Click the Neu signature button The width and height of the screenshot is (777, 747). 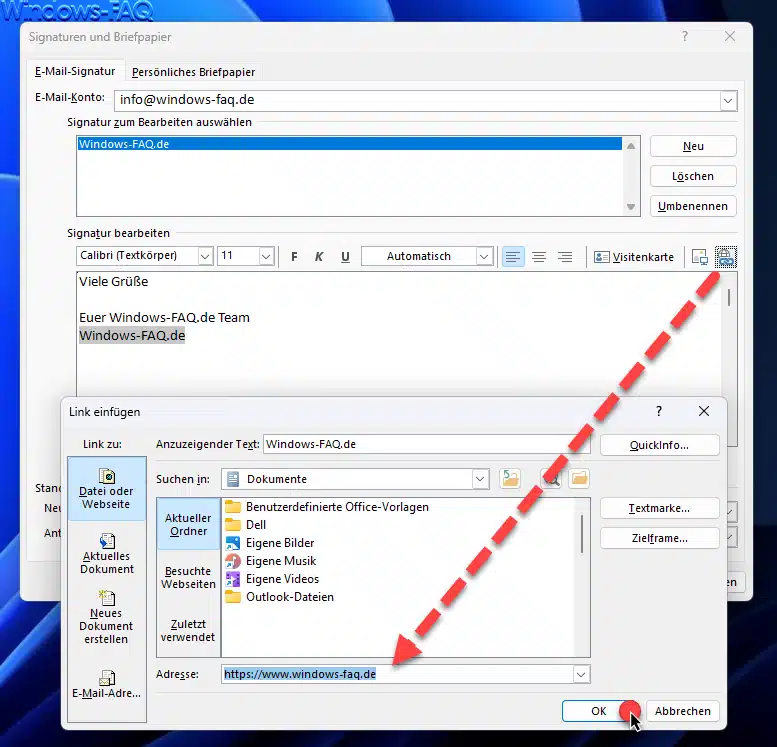pyautogui.click(x=693, y=146)
